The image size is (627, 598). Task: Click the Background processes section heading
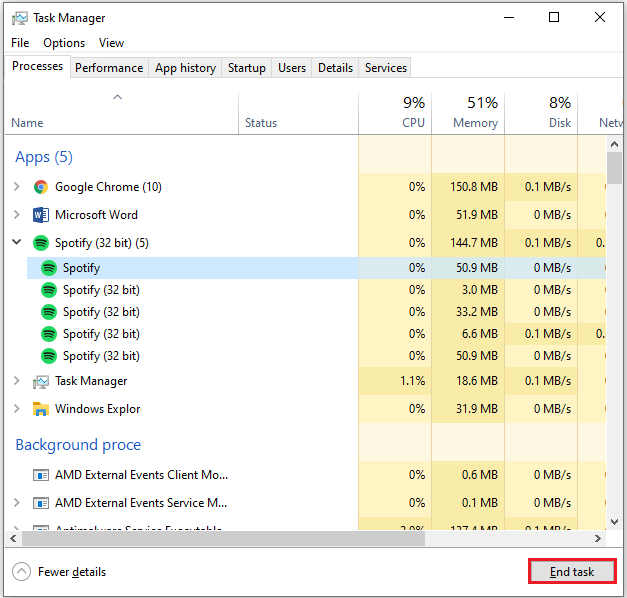pyautogui.click(x=78, y=445)
